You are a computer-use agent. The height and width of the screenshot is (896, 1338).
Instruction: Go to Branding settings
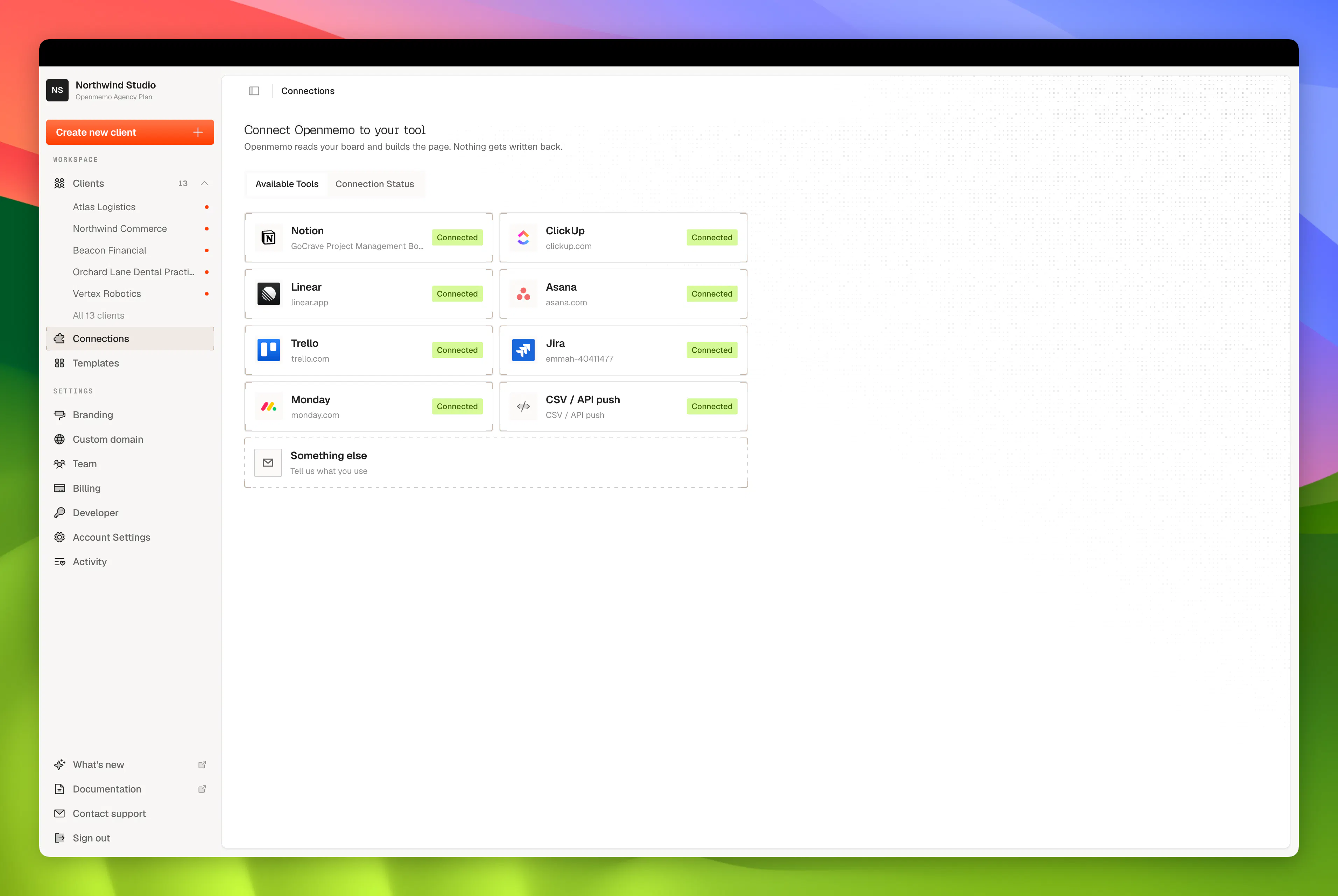130,415
